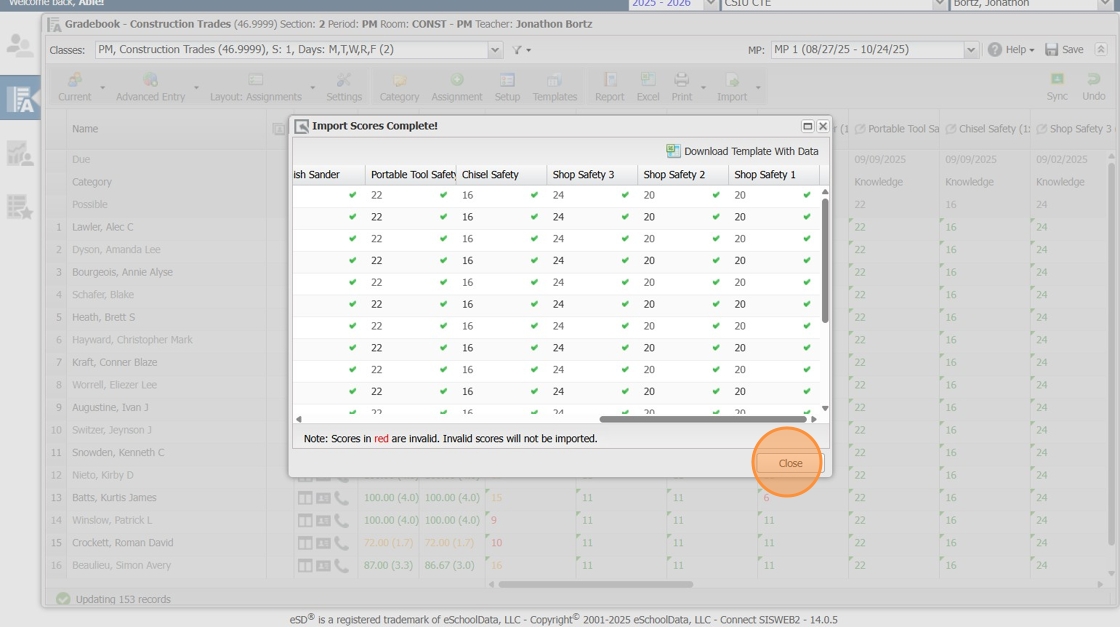
Task: Open gradebook Settings wrench icon
Action: (344, 87)
